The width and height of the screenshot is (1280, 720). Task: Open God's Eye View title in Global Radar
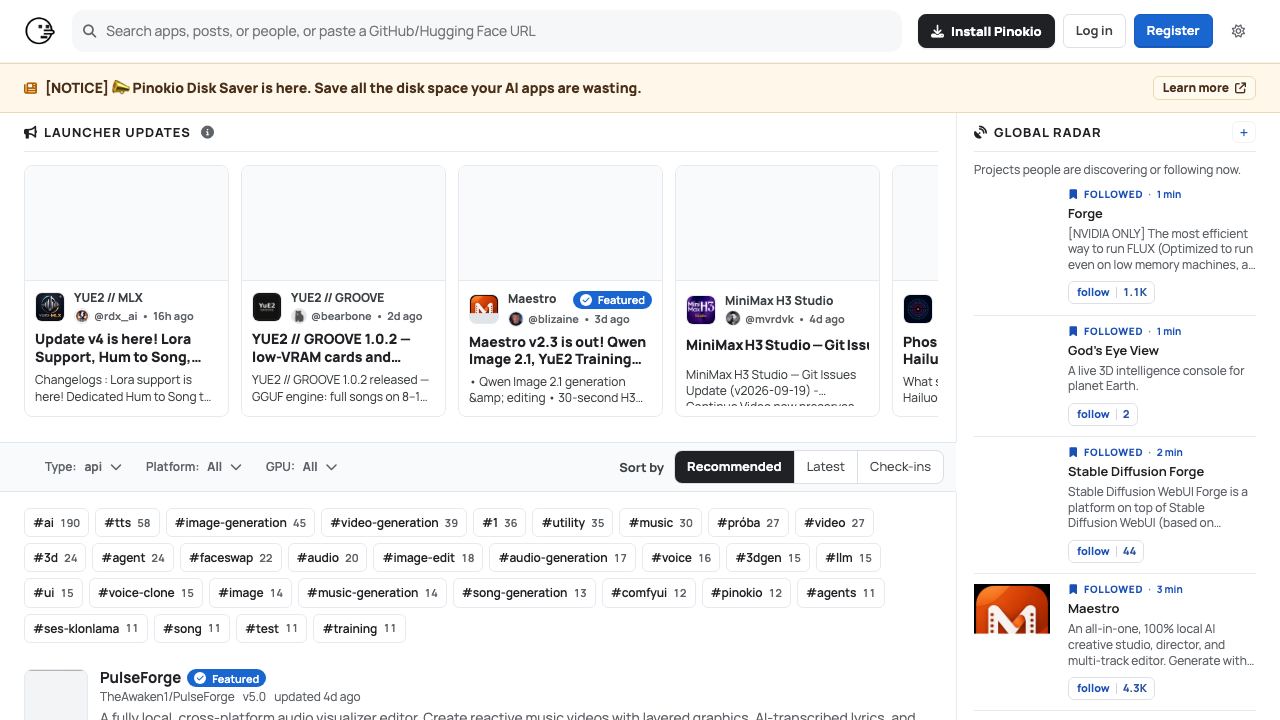1113,351
